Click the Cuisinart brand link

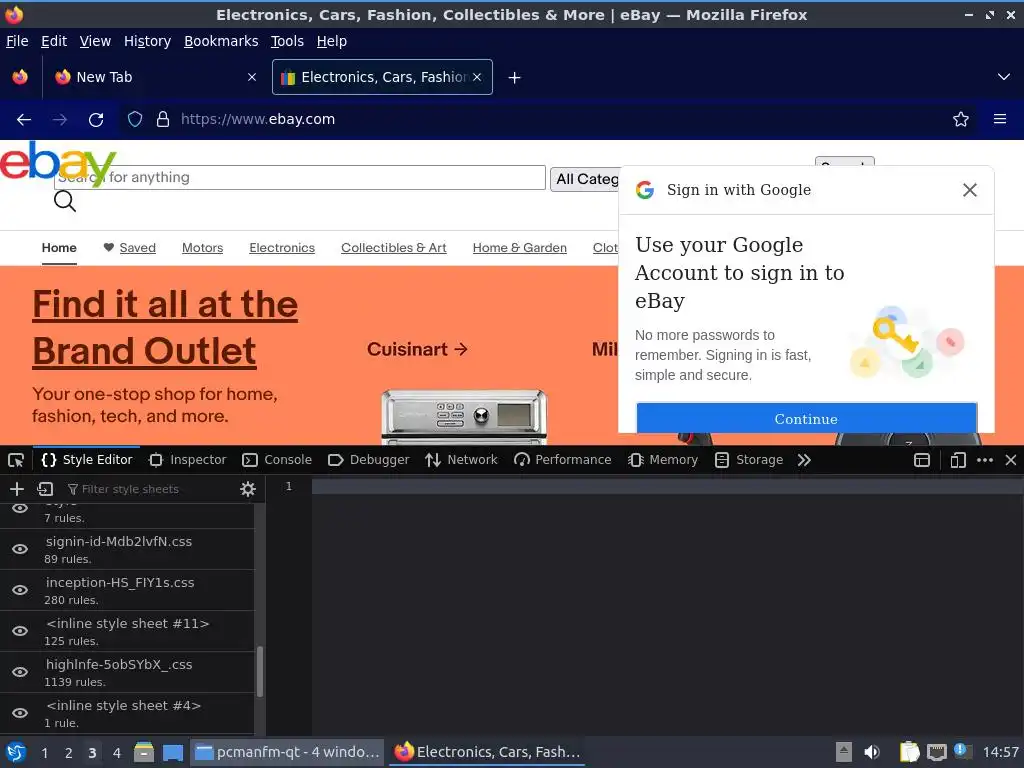(417, 349)
